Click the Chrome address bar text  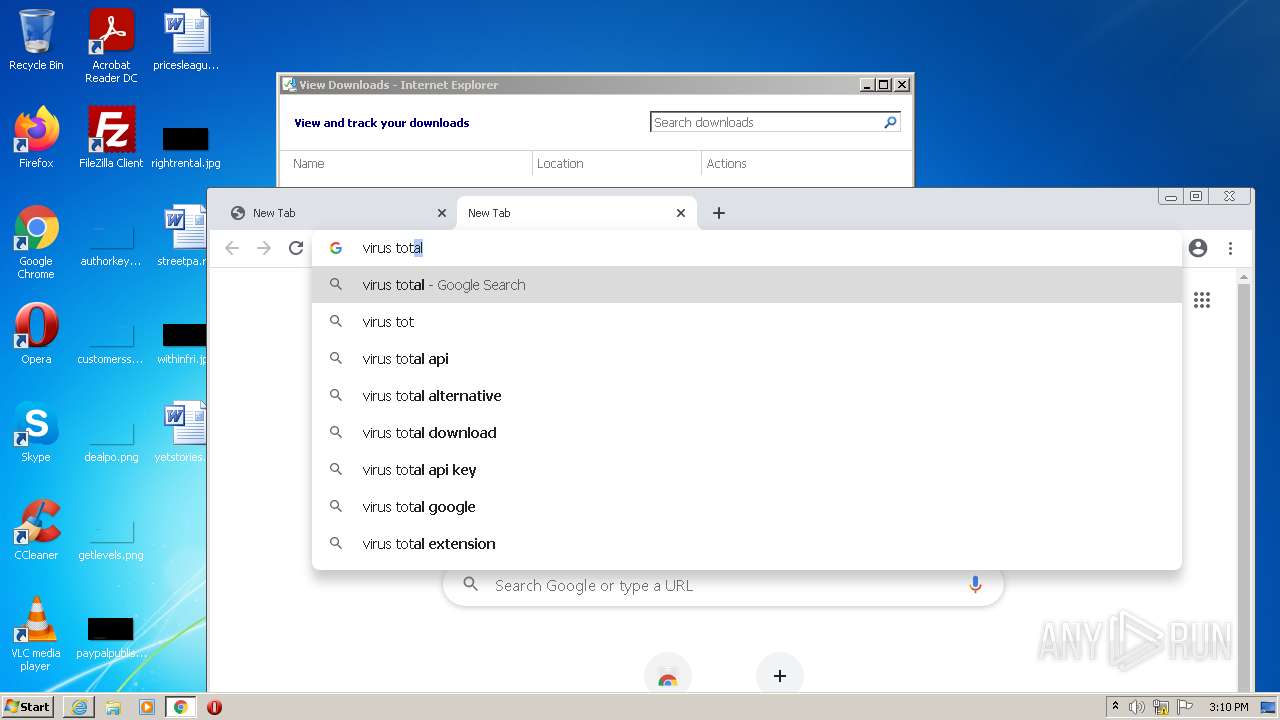[393, 248]
